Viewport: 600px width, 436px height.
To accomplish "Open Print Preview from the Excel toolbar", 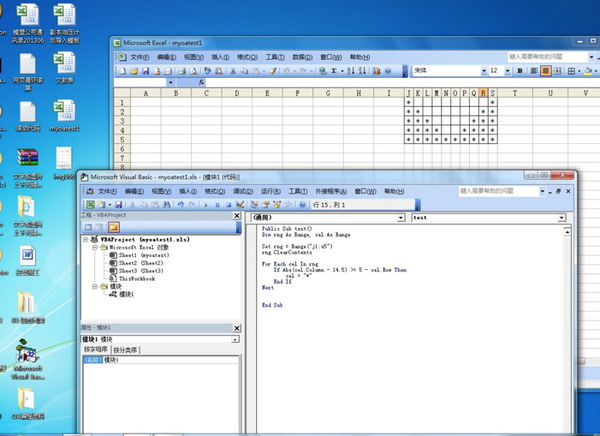I will tap(194, 71).
